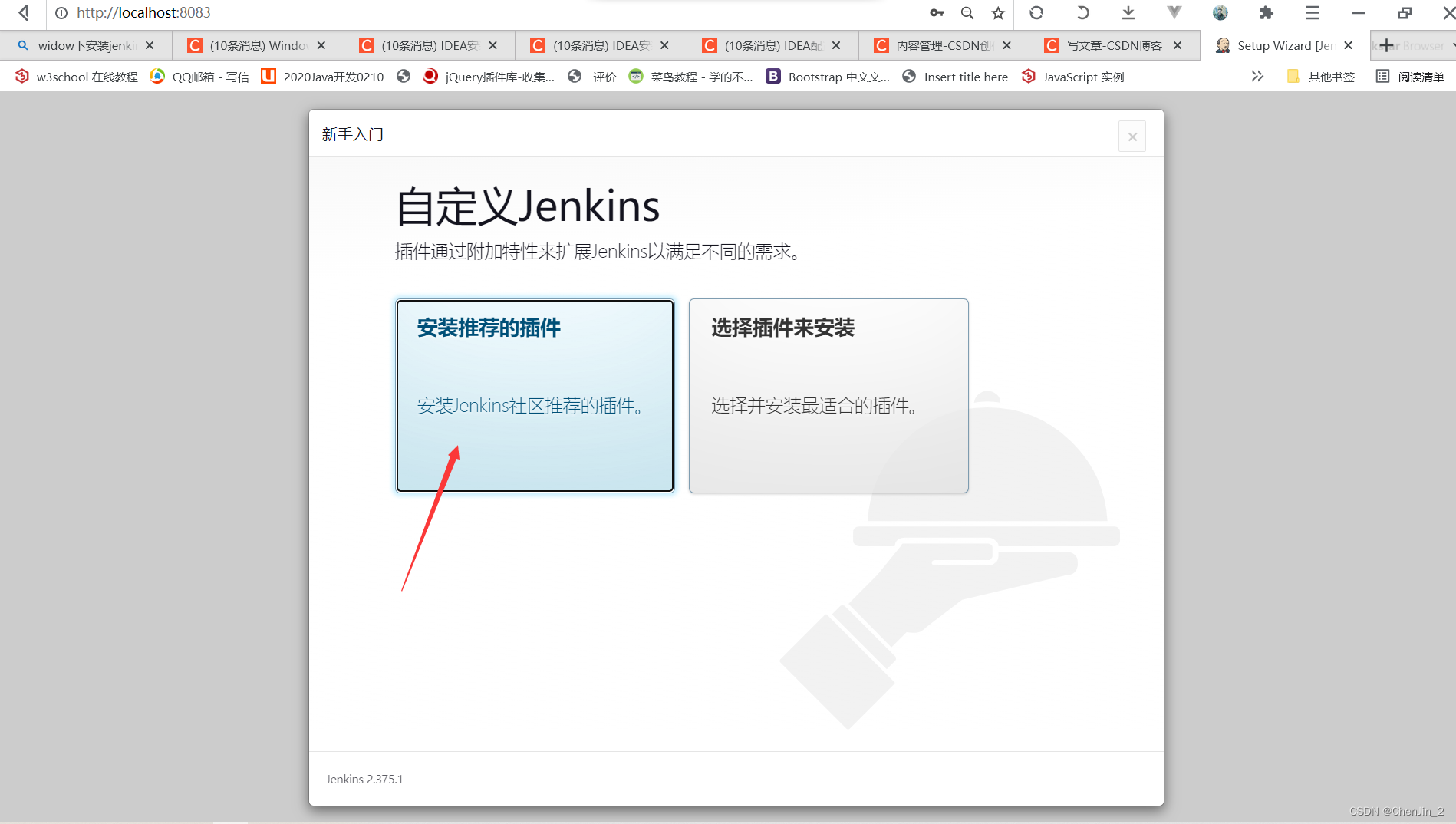Screen dimensions: 1456x824
Task: Open JavaScript 实例 bookmark
Action: coord(1073,77)
